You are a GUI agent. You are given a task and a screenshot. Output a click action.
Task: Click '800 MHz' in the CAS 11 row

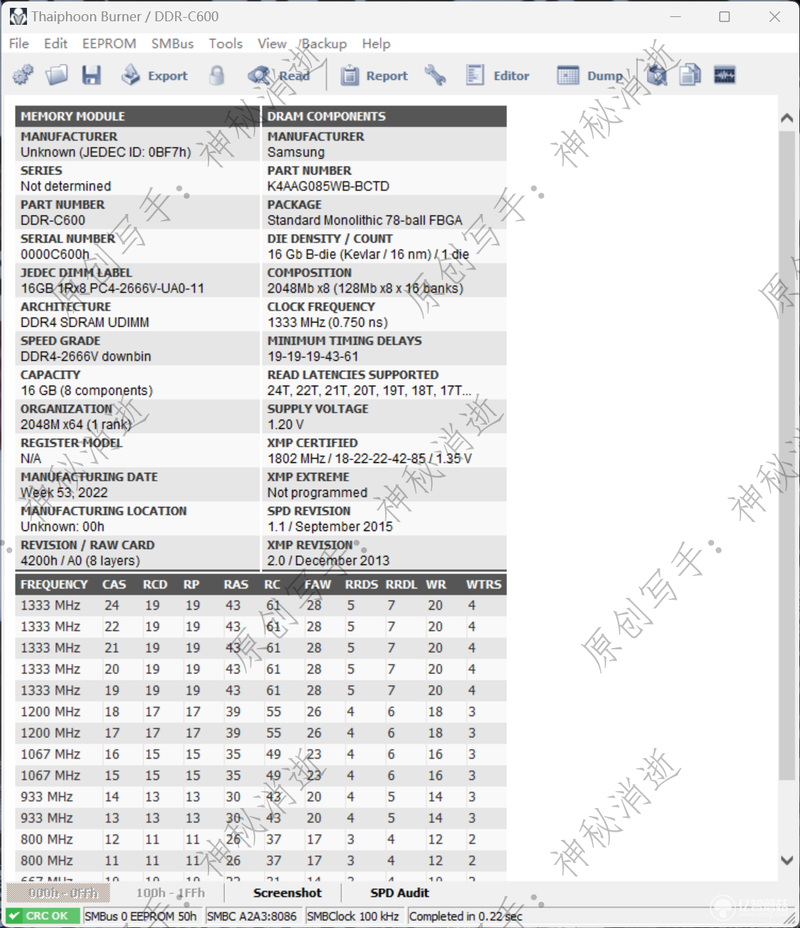[x=47, y=861]
